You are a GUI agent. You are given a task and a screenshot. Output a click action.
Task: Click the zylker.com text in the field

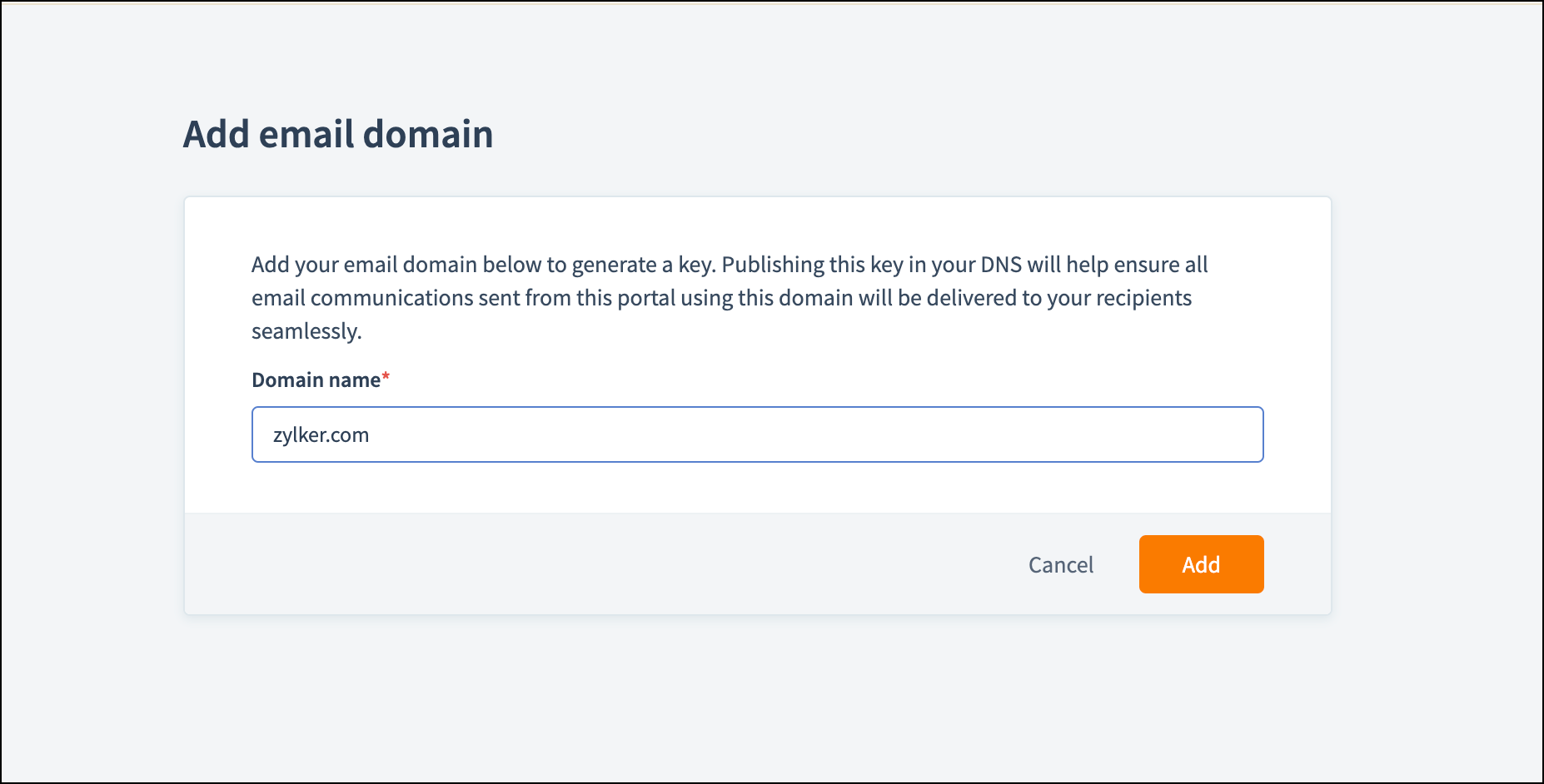pyautogui.click(x=321, y=435)
